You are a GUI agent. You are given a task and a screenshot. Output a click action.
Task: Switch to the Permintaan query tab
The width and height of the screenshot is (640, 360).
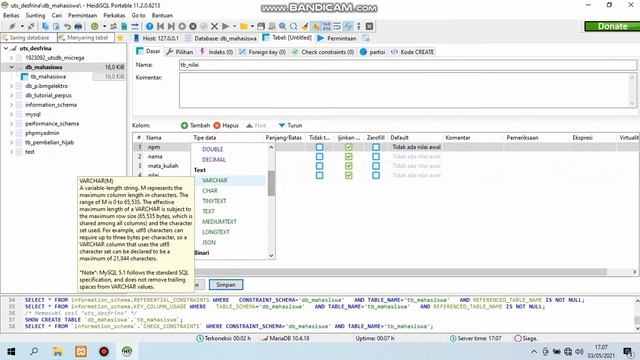point(337,38)
